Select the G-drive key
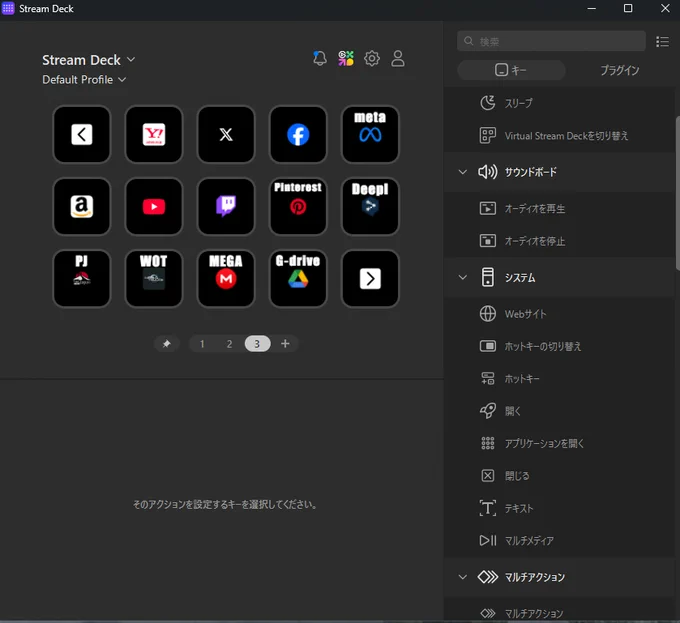Image resolution: width=680 pixels, height=623 pixels. (298, 278)
